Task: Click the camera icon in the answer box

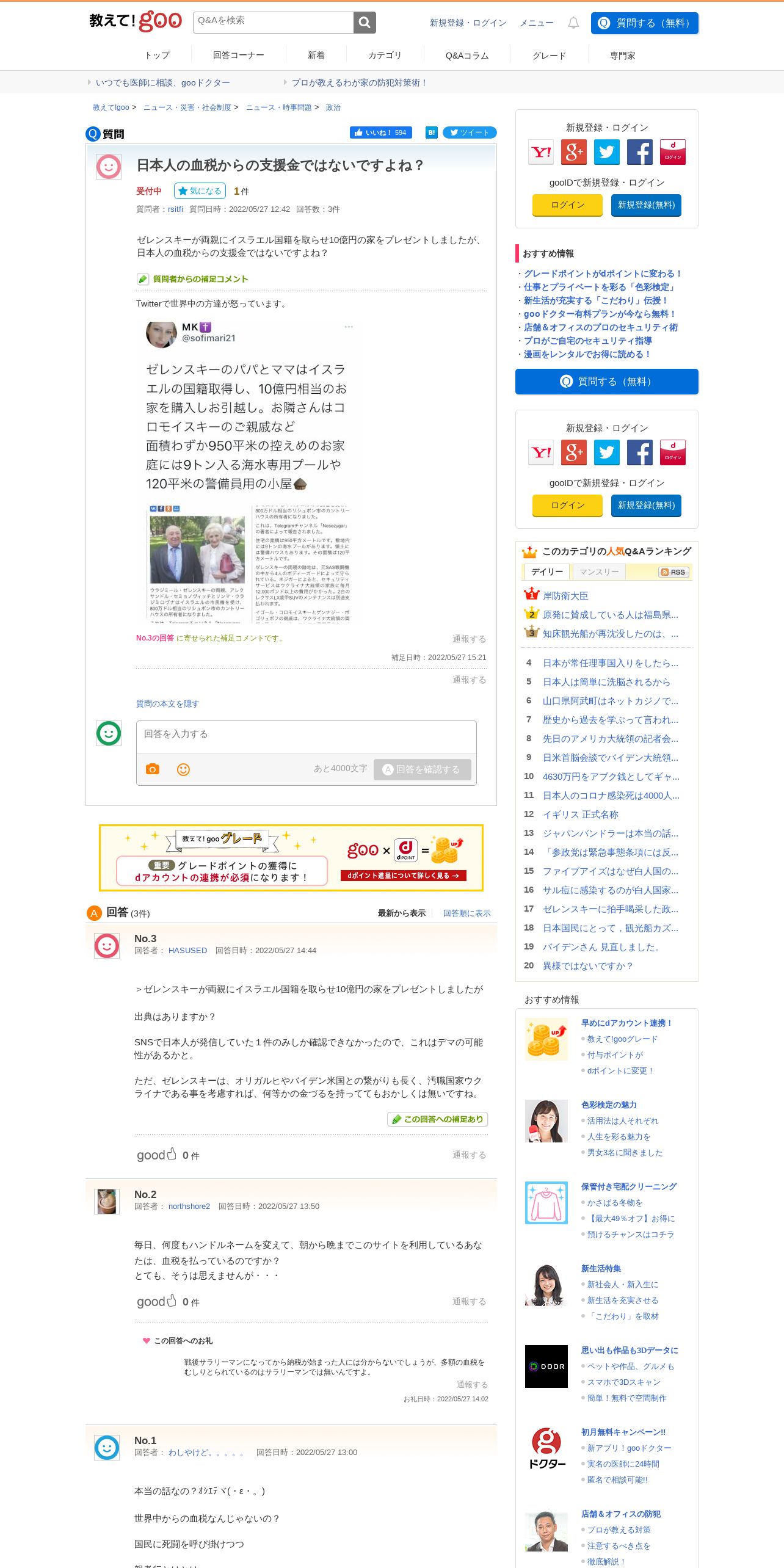Action: click(153, 769)
